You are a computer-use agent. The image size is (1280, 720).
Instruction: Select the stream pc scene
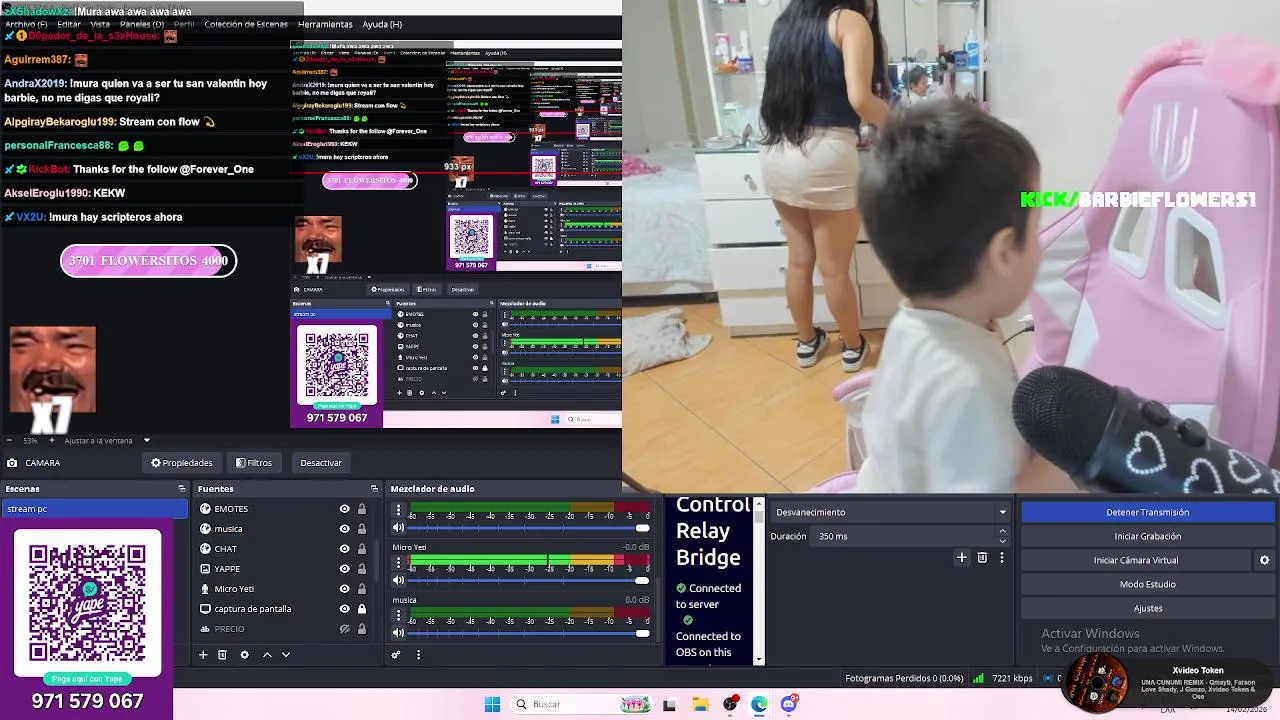(x=94, y=509)
